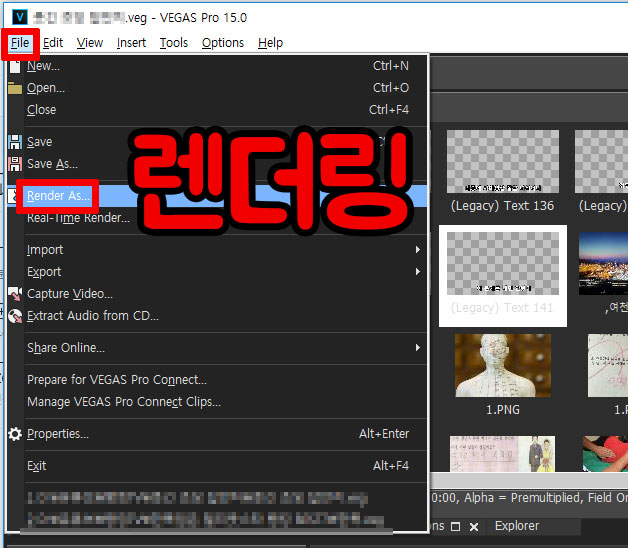Choose Prepare for VEGAS Pro Connect...
The height and width of the screenshot is (548, 628).
click(217, 380)
